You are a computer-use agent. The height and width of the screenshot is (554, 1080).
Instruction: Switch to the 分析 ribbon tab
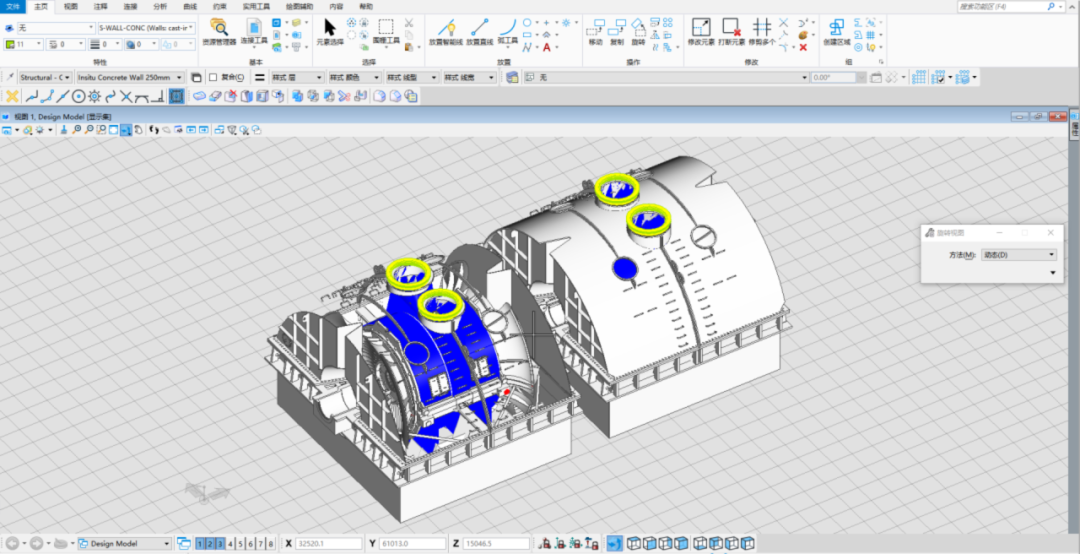[x=160, y=6]
